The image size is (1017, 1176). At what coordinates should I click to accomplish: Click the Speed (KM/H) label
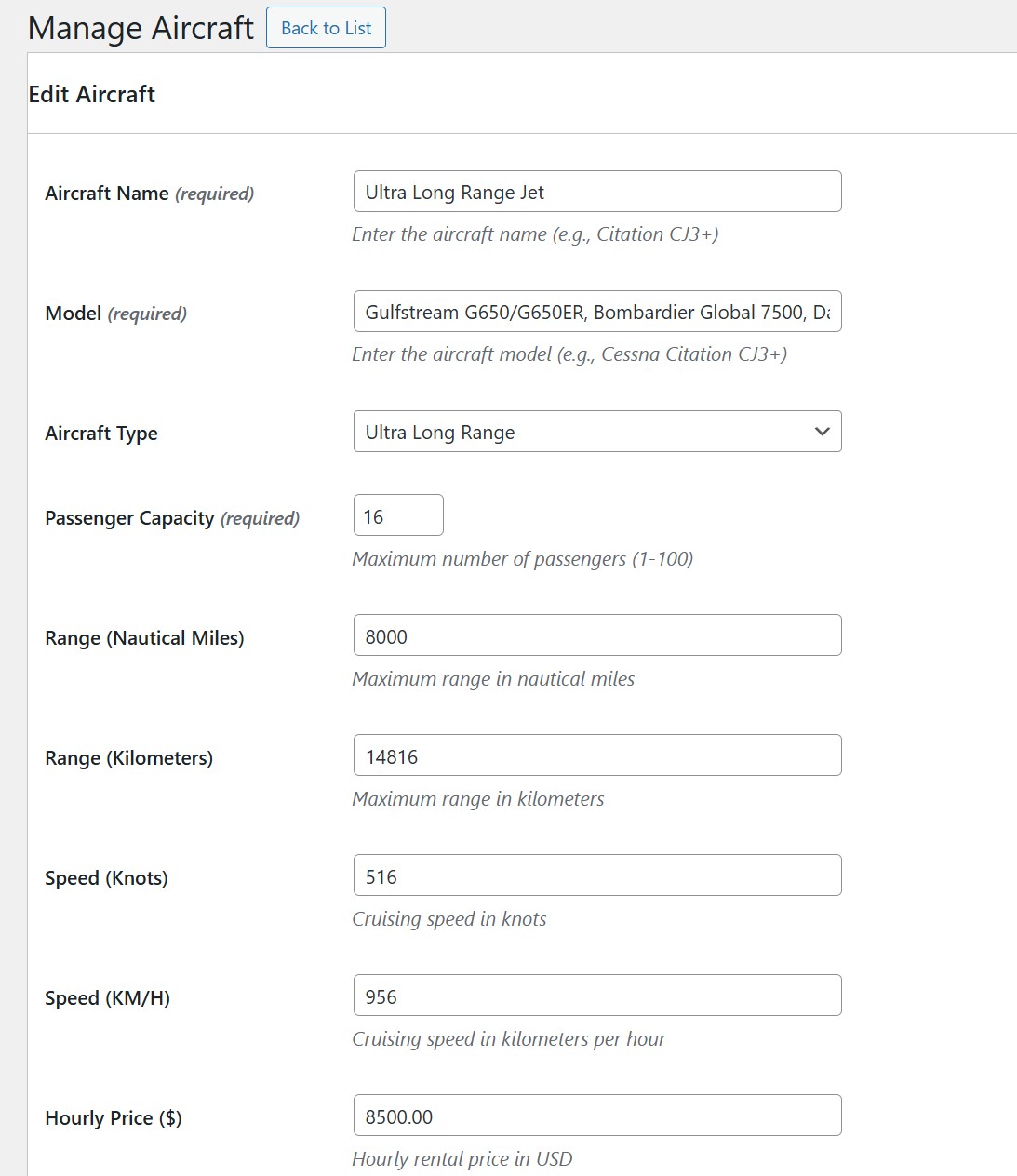[107, 998]
